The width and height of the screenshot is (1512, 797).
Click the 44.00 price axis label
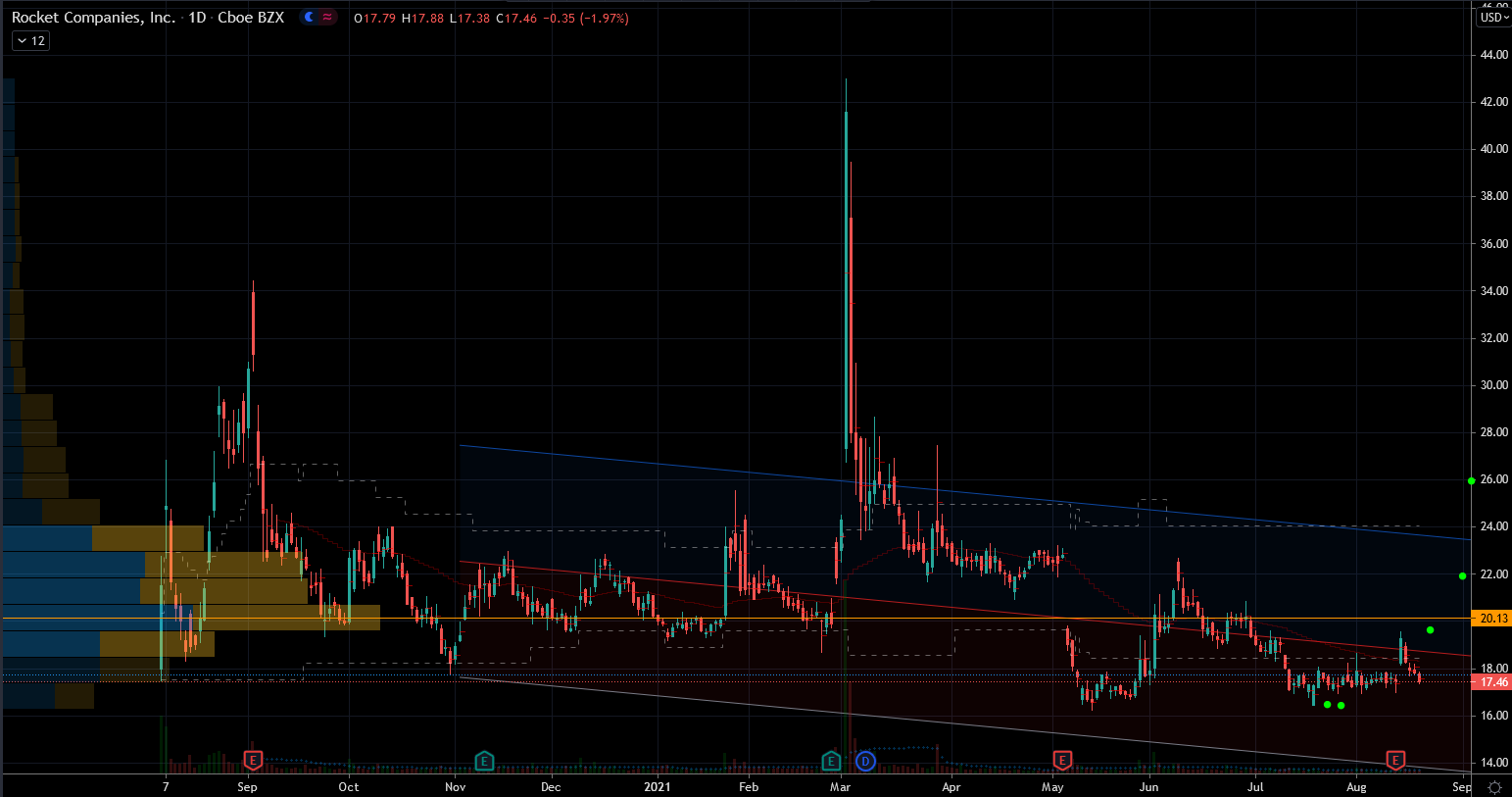pyautogui.click(x=1494, y=55)
